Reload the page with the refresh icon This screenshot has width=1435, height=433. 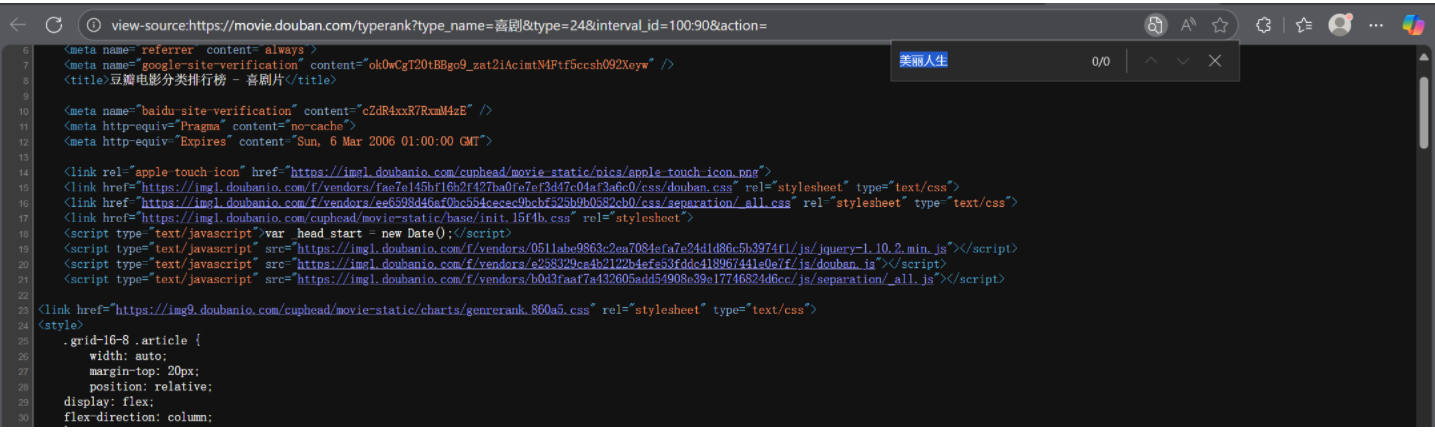54,24
